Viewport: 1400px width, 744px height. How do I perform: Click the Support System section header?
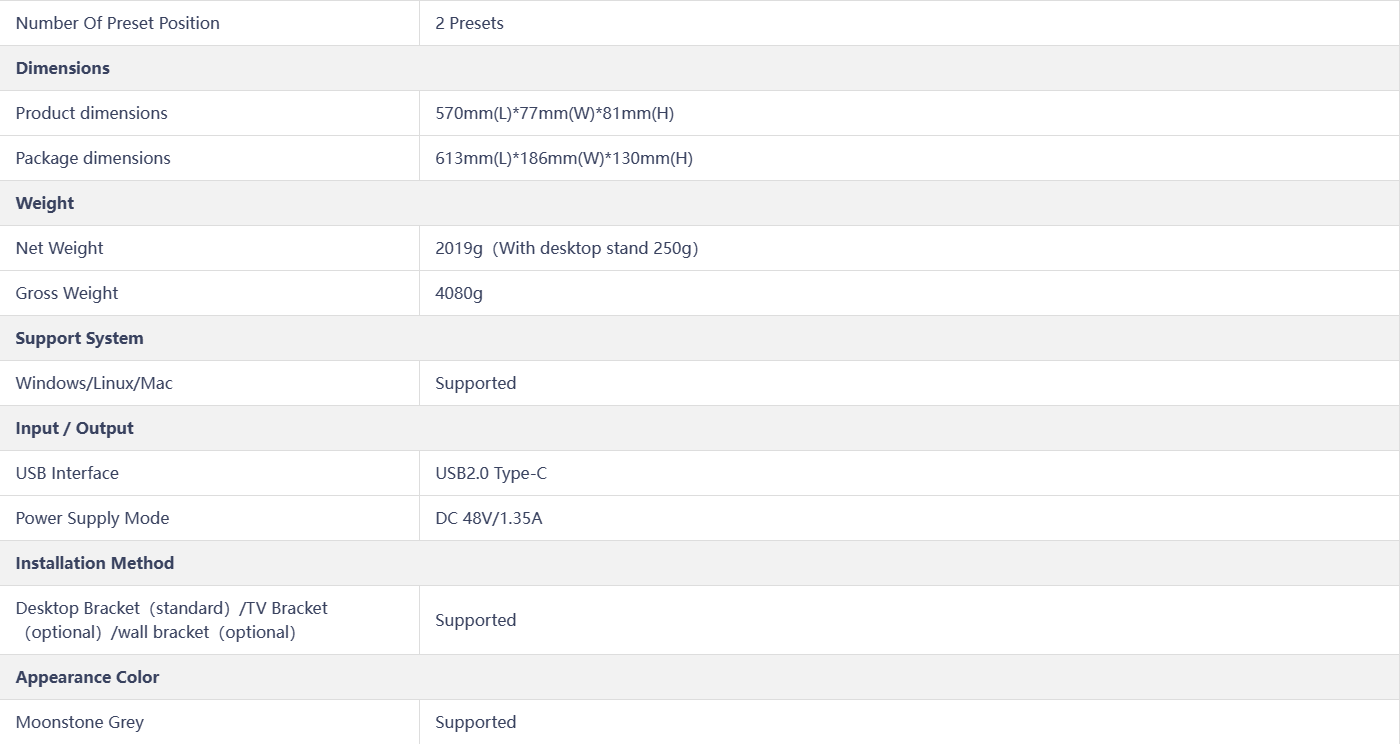[80, 338]
